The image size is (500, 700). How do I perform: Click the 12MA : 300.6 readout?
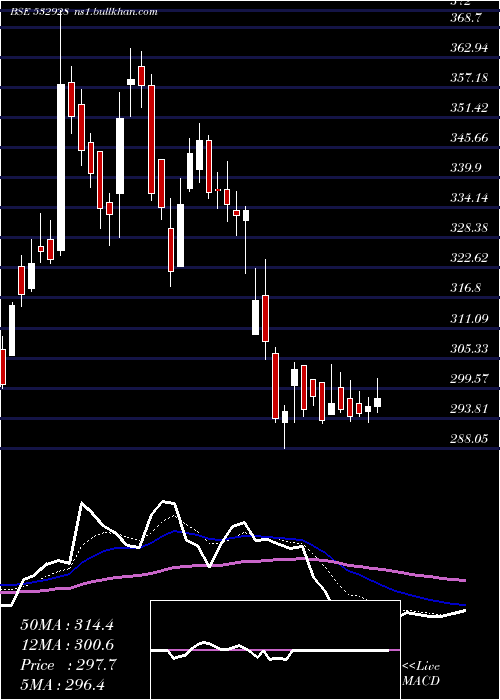[x=67, y=645]
